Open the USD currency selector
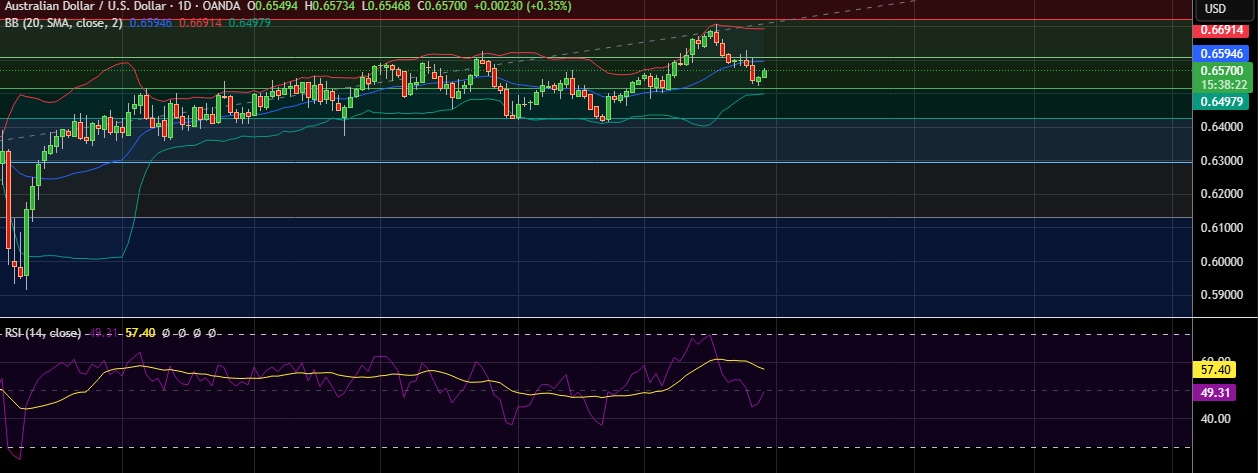The width and height of the screenshot is (1258, 473). 1215,8
